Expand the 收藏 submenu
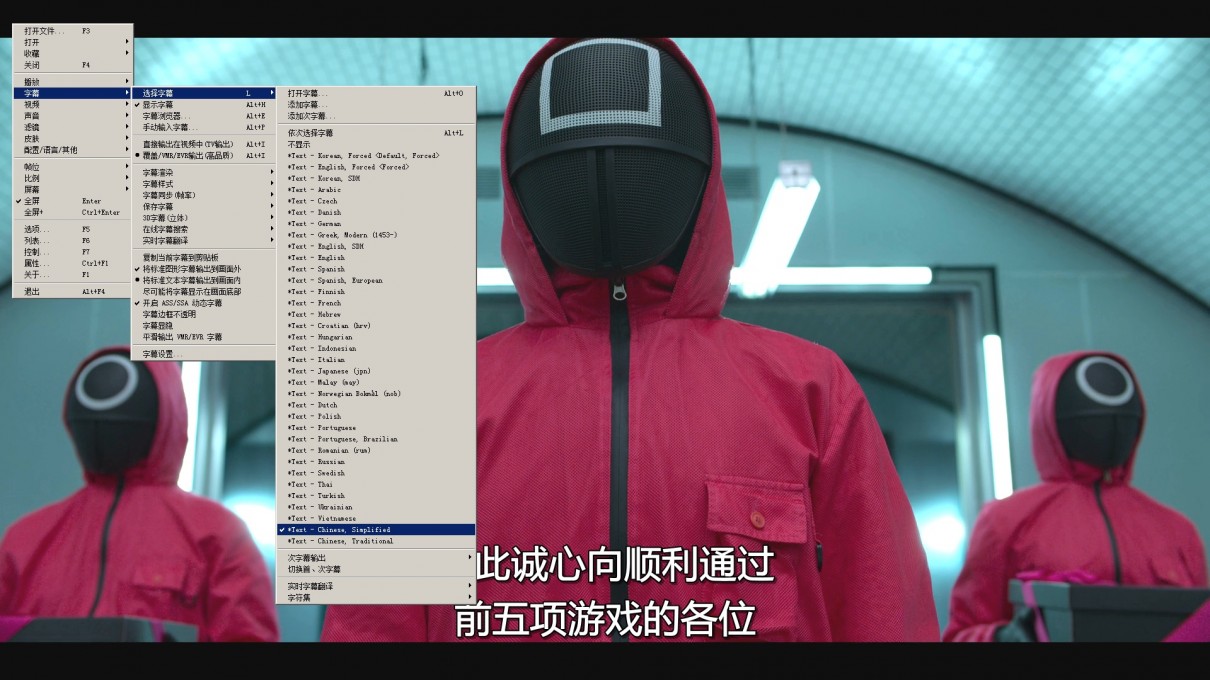The height and width of the screenshot is (680, 1210). click(x=73, y=53)
